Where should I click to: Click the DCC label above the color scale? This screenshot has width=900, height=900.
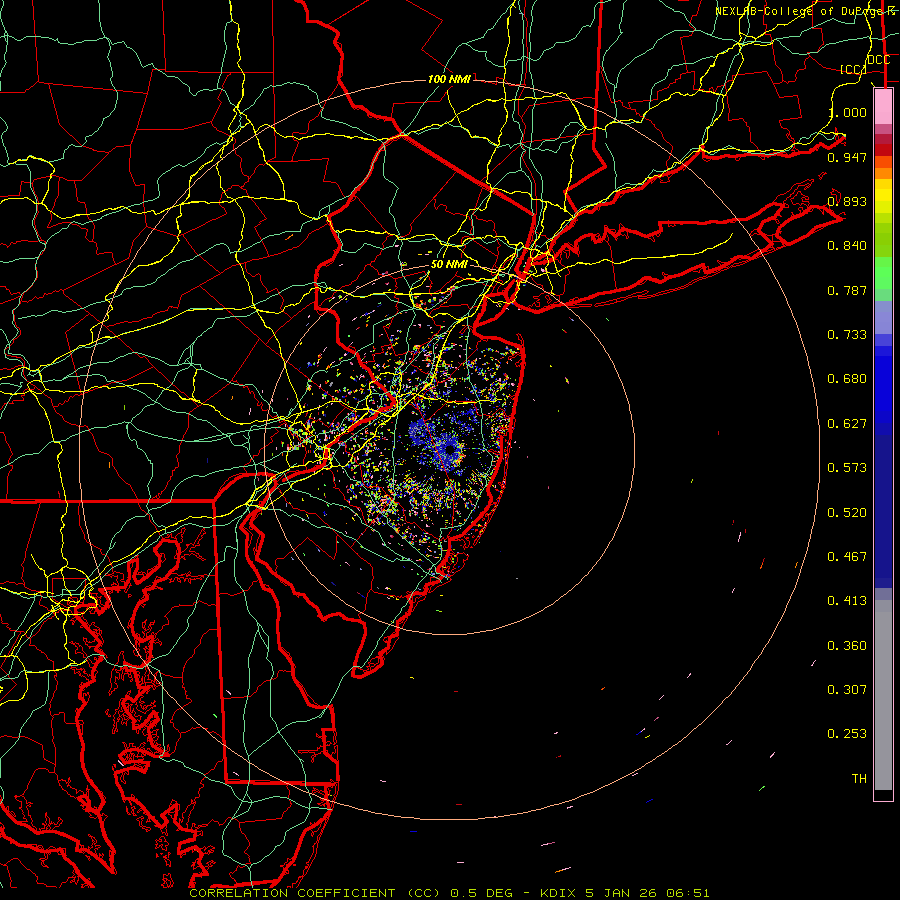[x=879, y=60]
